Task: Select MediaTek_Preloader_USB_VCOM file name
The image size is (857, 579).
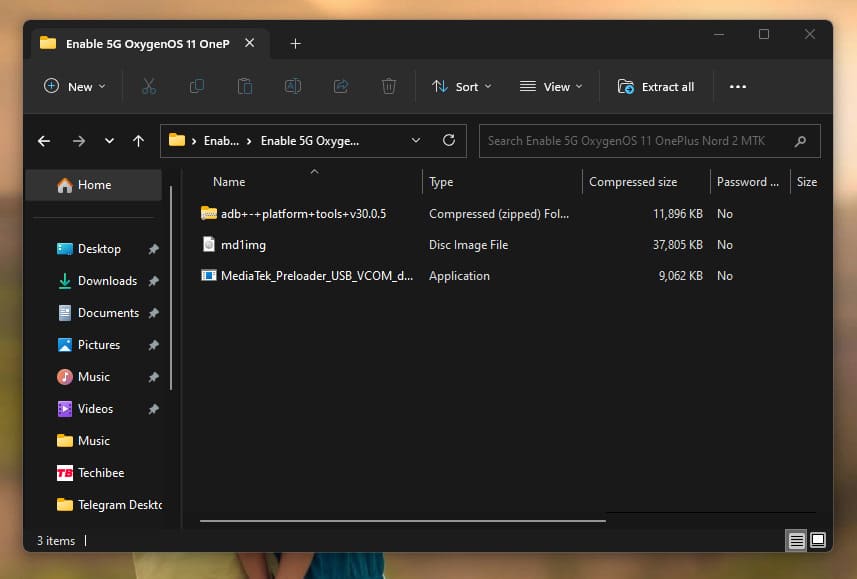Action: (x=317, y=276)
